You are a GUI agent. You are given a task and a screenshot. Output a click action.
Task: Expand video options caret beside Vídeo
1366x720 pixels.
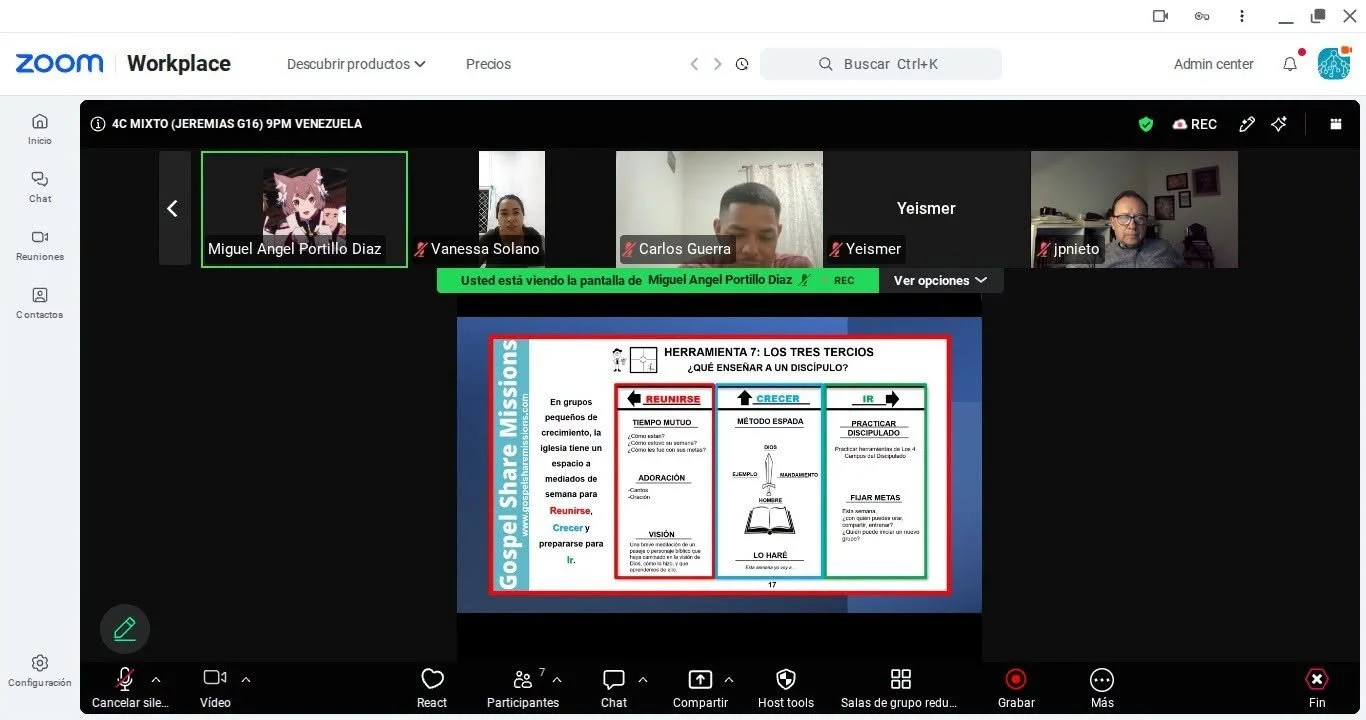(246, 679)
